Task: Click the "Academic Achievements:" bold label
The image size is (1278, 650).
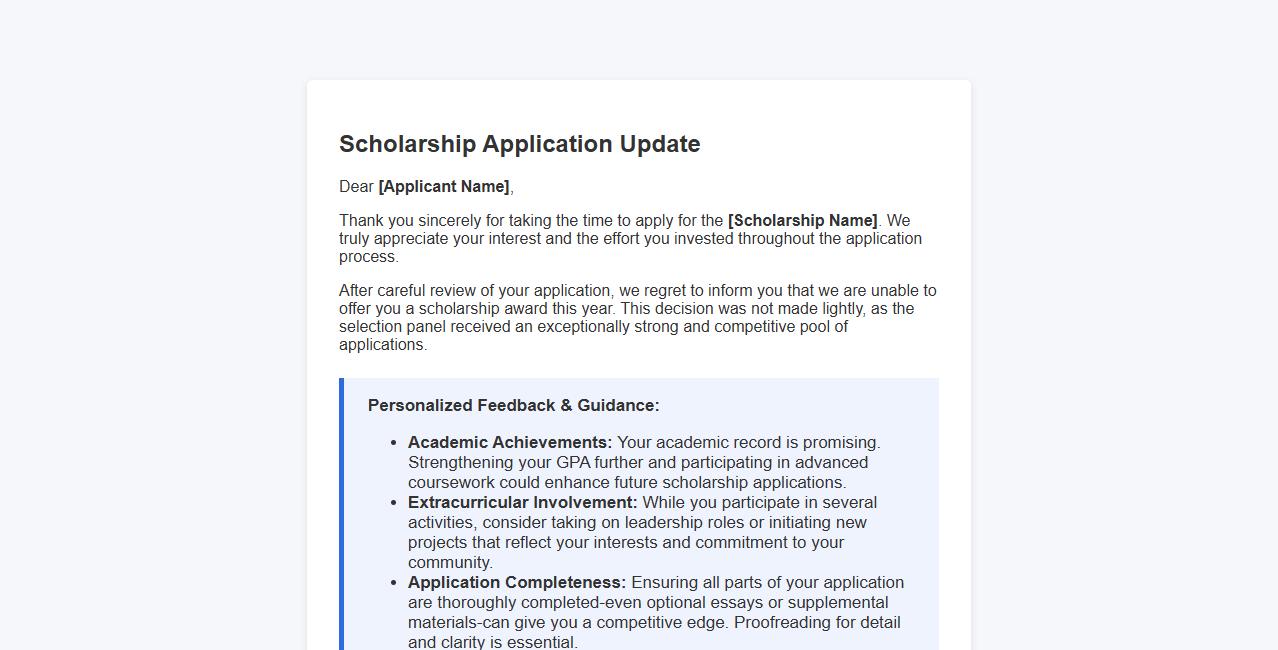Action: (510, 443)
